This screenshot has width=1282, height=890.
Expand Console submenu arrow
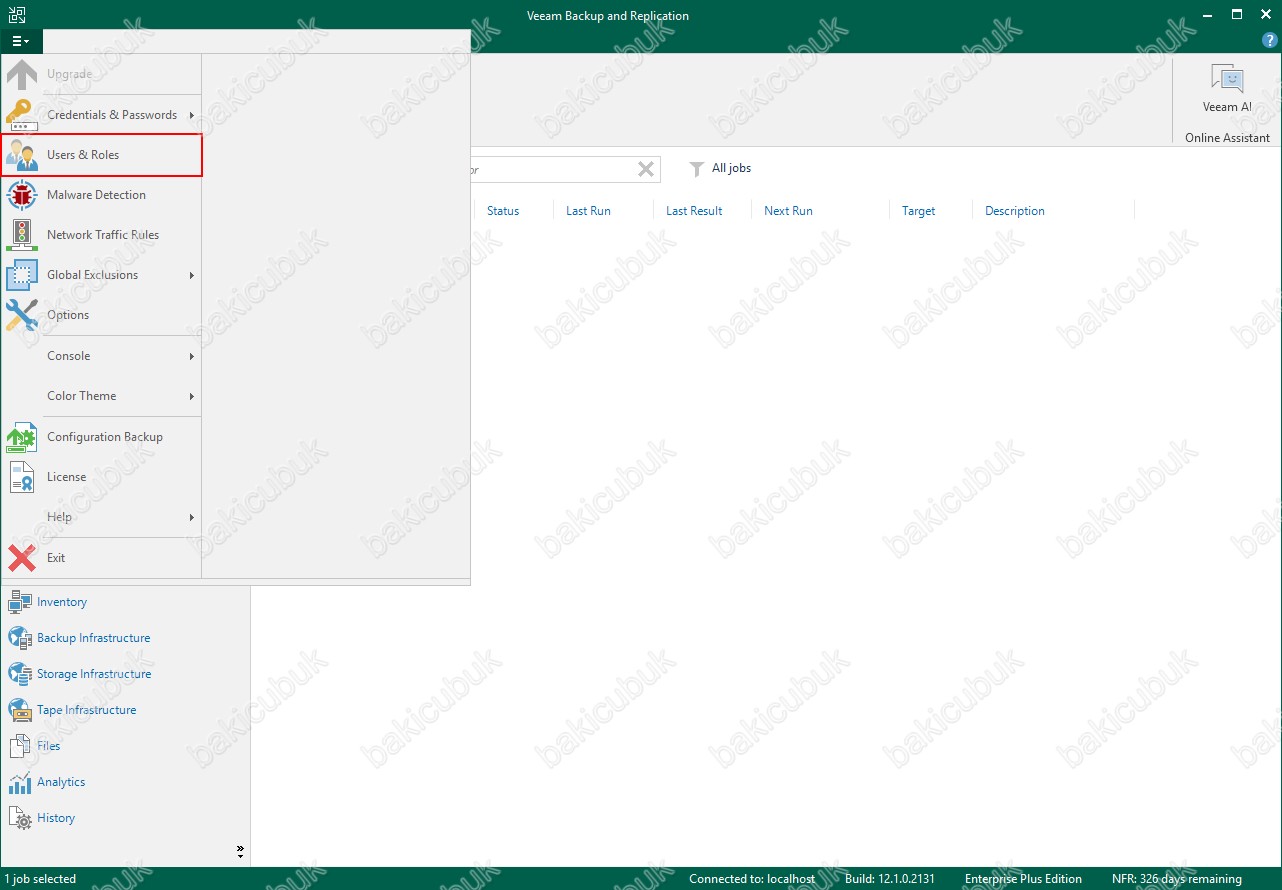coord(191,356)
